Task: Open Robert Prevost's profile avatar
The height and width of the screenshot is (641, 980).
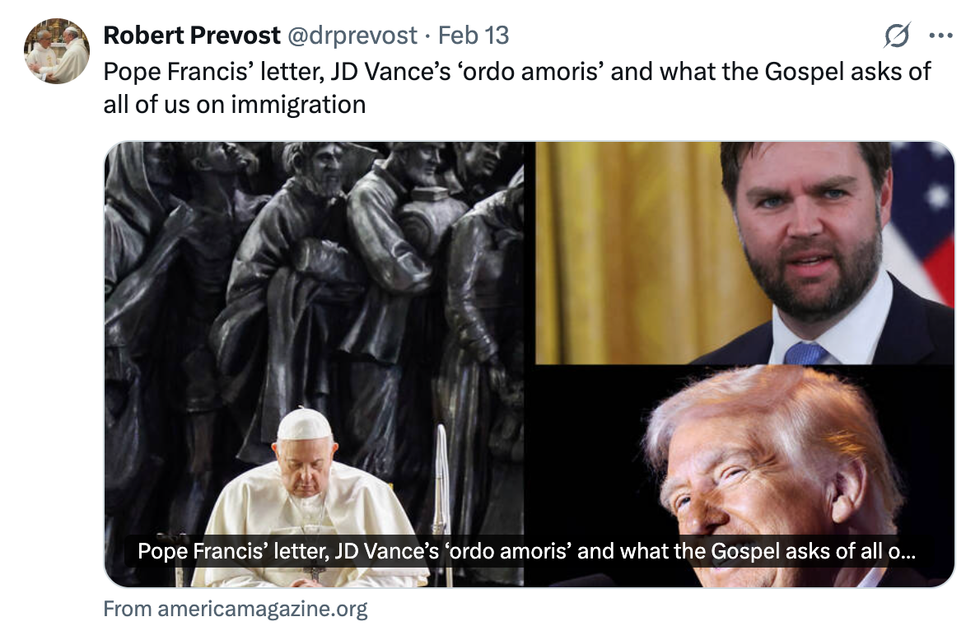Action: tap(57, 51)
